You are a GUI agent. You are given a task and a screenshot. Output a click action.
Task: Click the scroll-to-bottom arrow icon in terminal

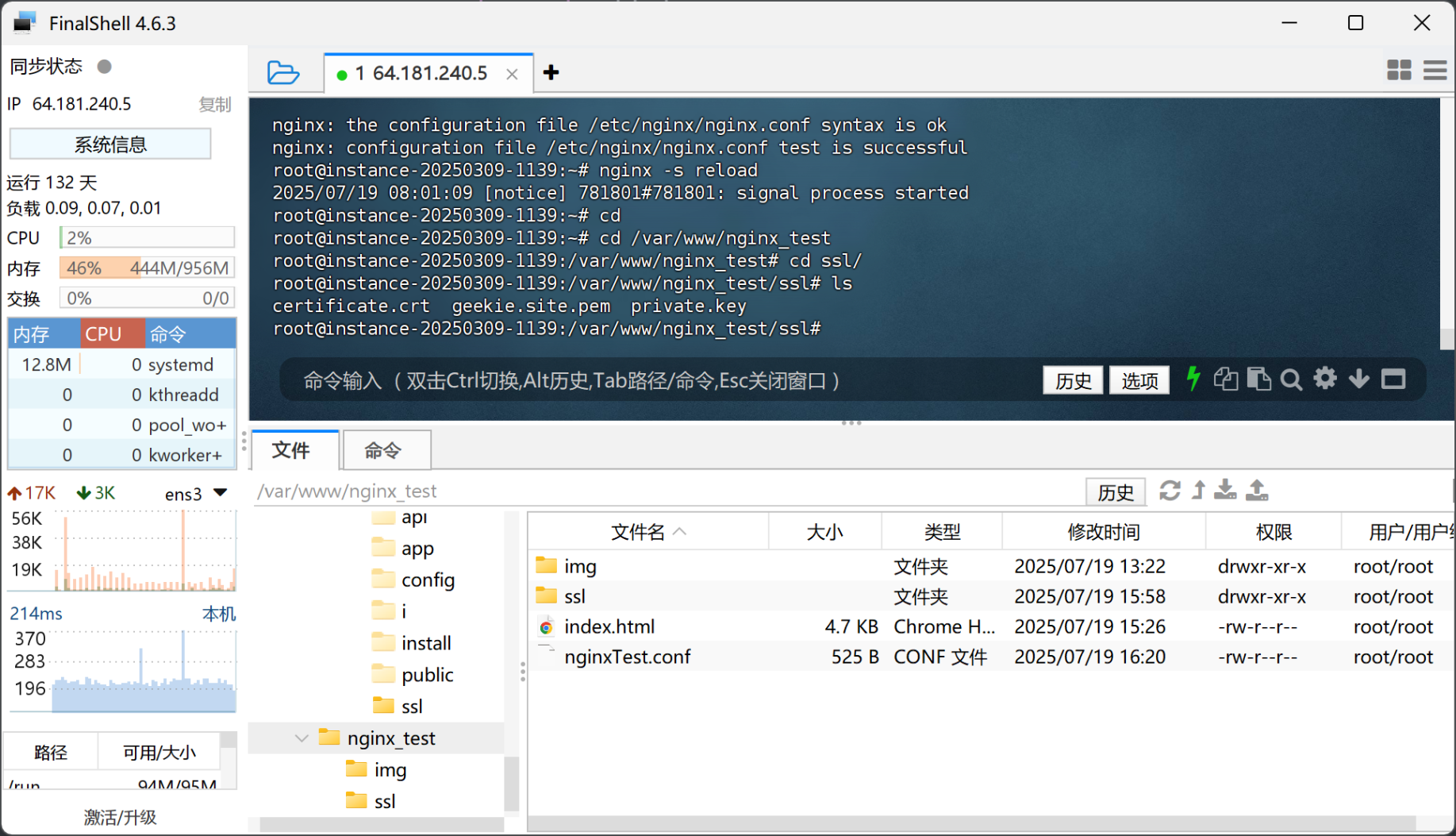point(1358,379)
